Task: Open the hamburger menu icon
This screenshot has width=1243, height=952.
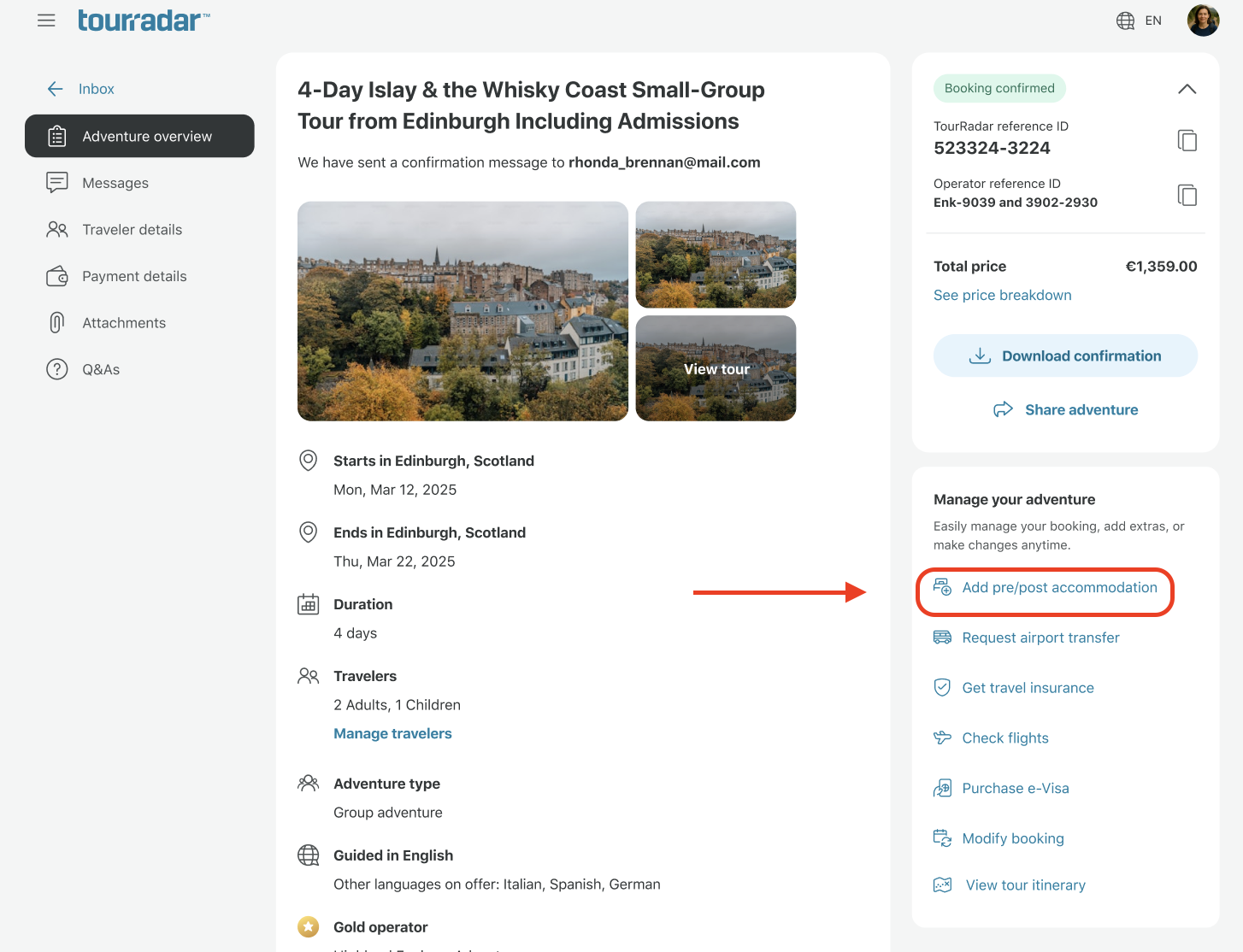Action: [46, 21]
